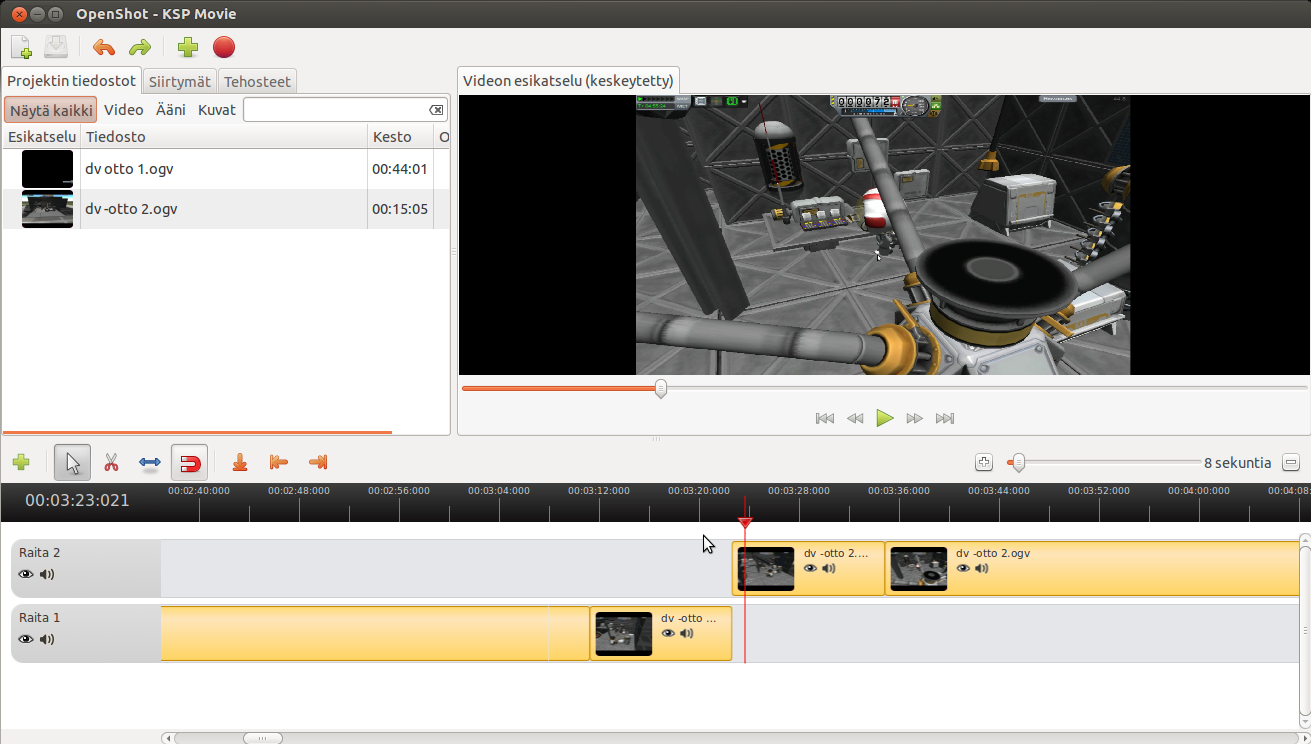Select the razor scissors cut tool
This screenshot has height=744, width=1311.
click(x=111, y=463)
